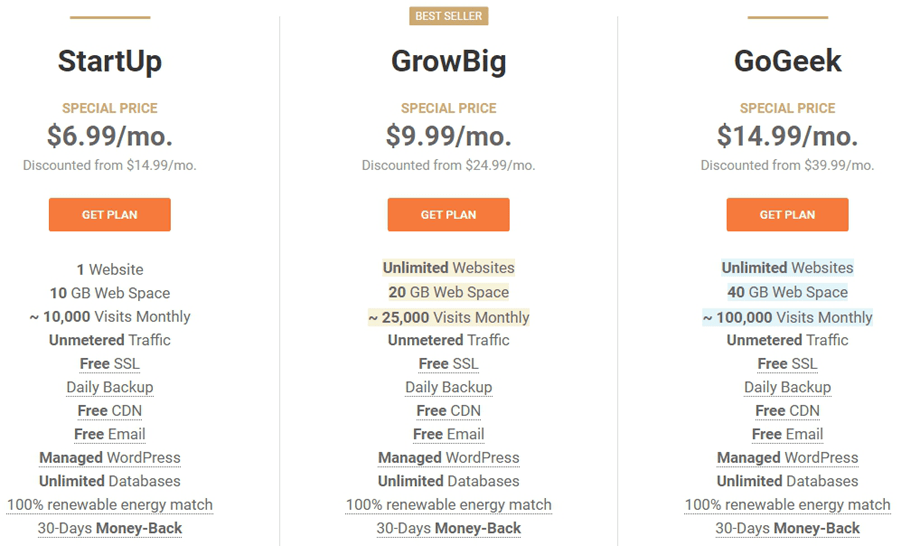
Task: Select GET PLAN for GoGeek
Action: coord(787,215)
